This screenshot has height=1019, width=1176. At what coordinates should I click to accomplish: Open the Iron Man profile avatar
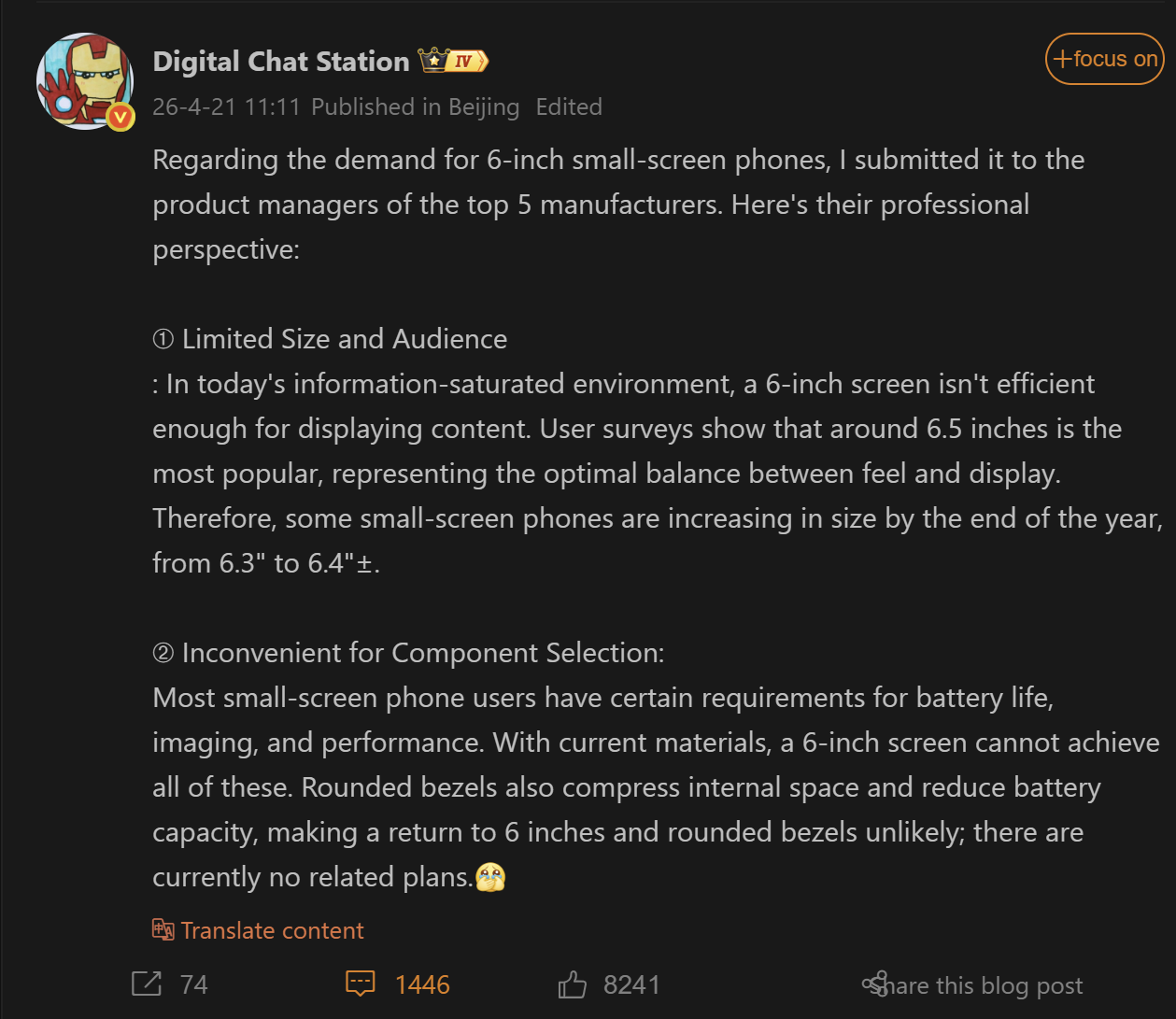point(84,81)
